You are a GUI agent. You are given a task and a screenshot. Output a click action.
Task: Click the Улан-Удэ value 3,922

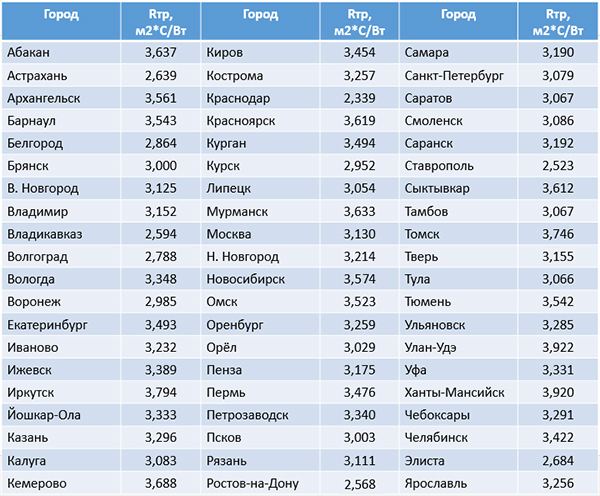(558, 347)
